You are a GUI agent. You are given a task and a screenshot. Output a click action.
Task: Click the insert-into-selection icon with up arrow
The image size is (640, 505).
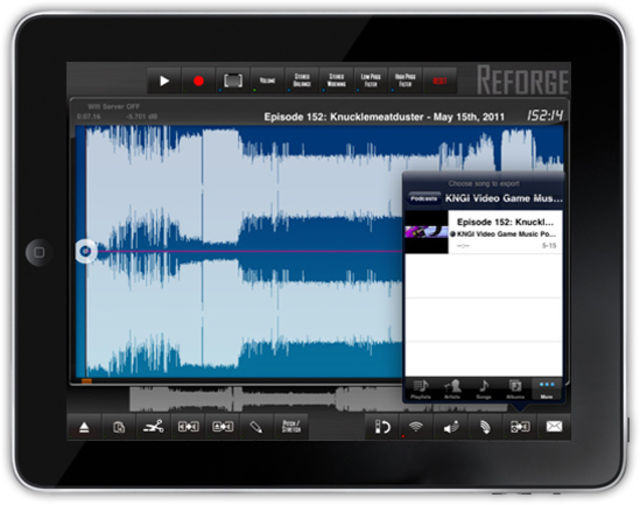pos(223,427)
